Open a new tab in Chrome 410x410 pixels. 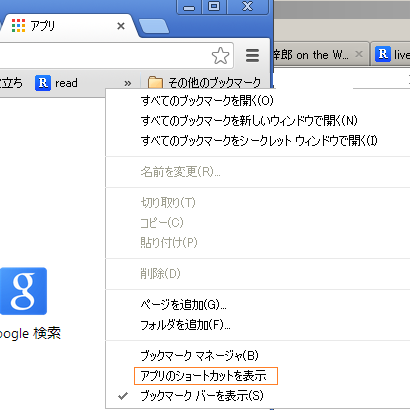tap(154, 26)
